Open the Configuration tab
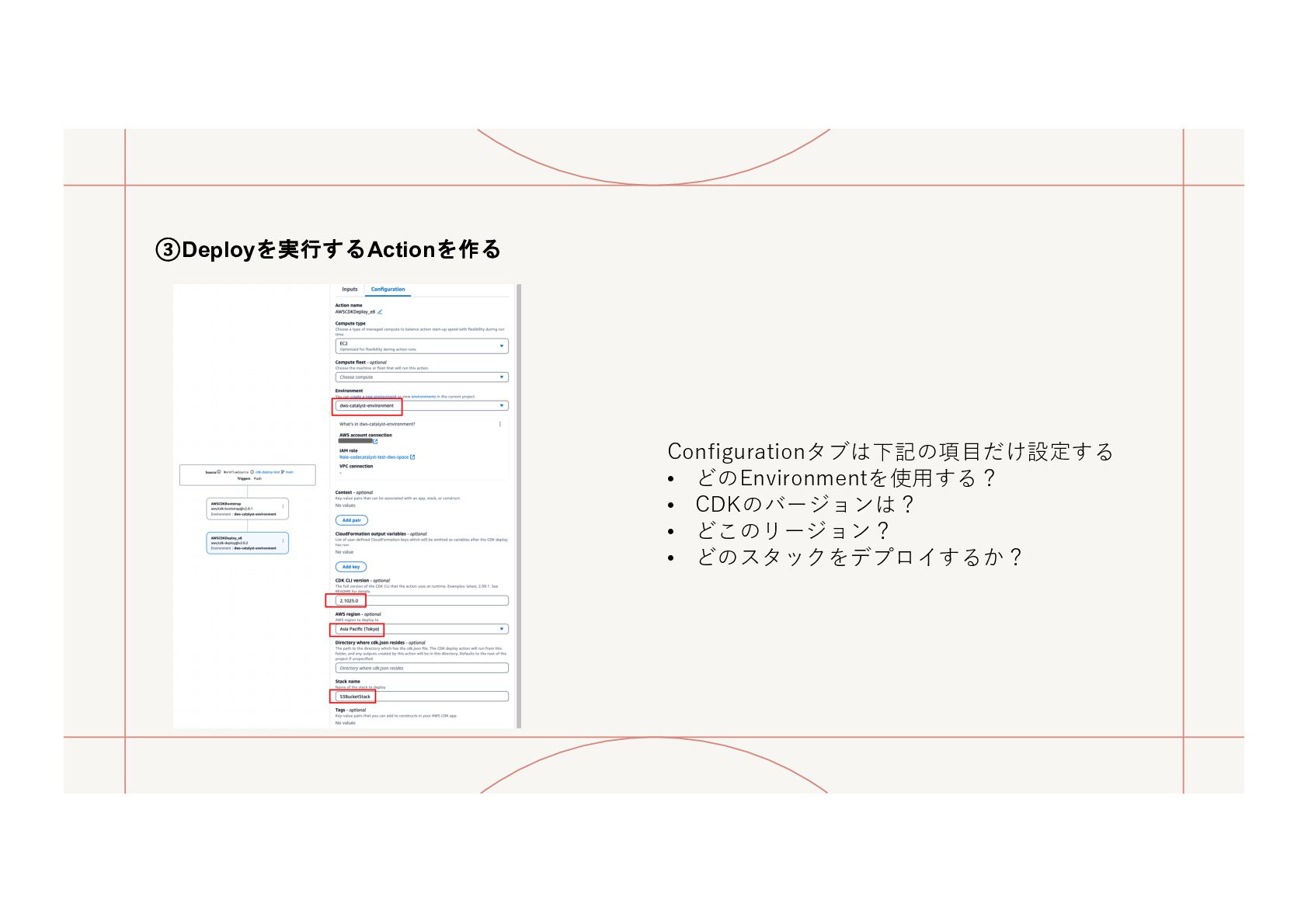 click(x=388, y=290)
